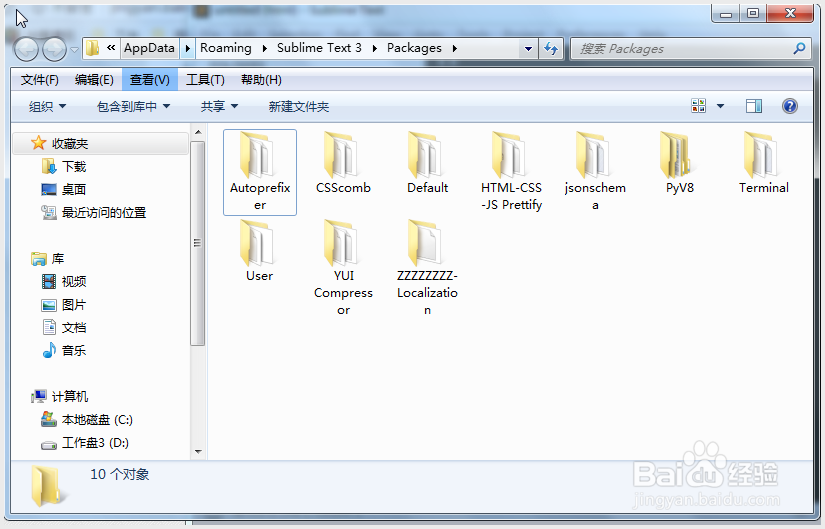Select the Default folder icon
825x529 pixels.
point(426,155)
